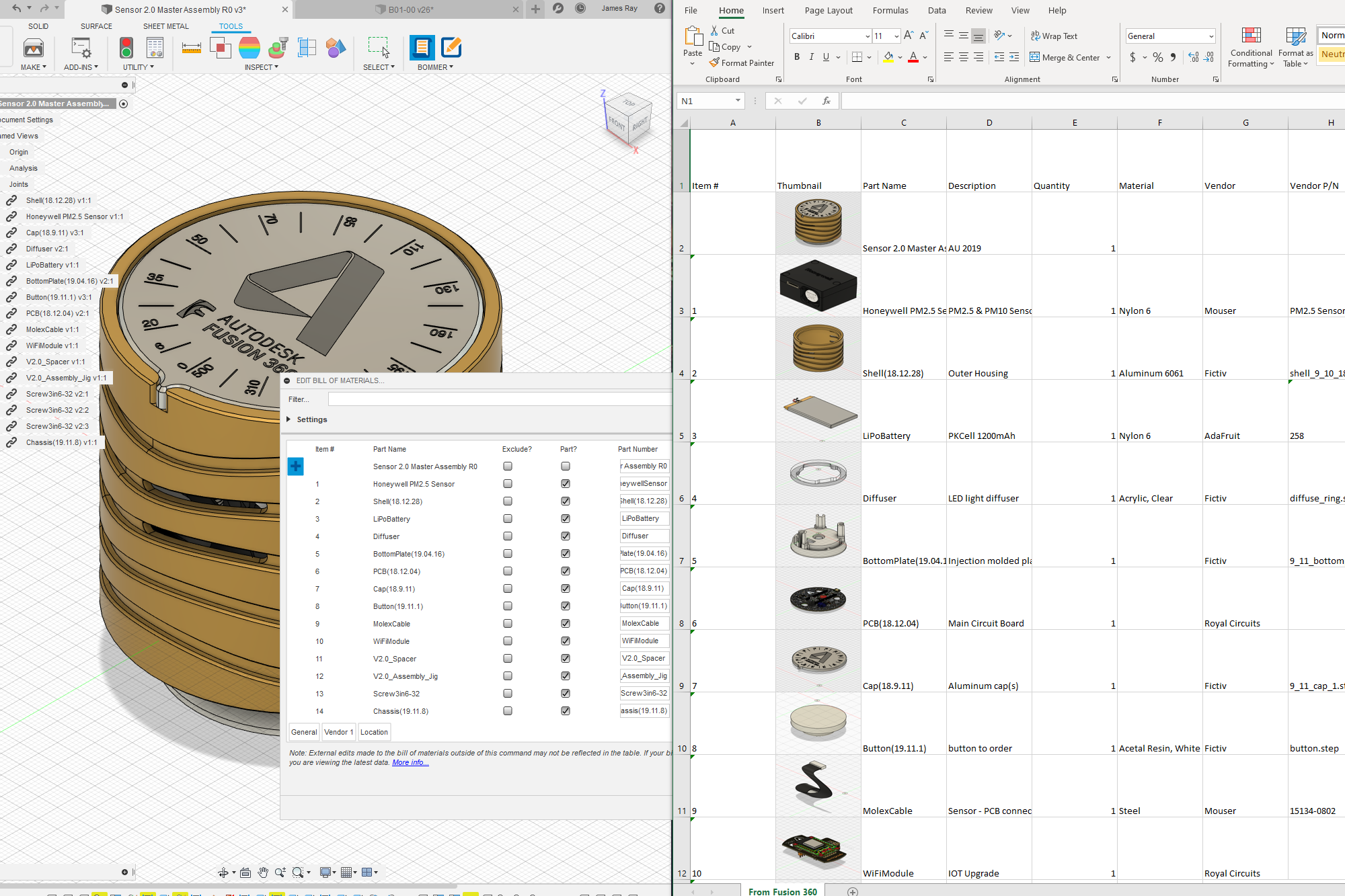1345x896 pixels.
Task: Open the Vendor 1 tab in BOM editor
Action: [338, 732]
